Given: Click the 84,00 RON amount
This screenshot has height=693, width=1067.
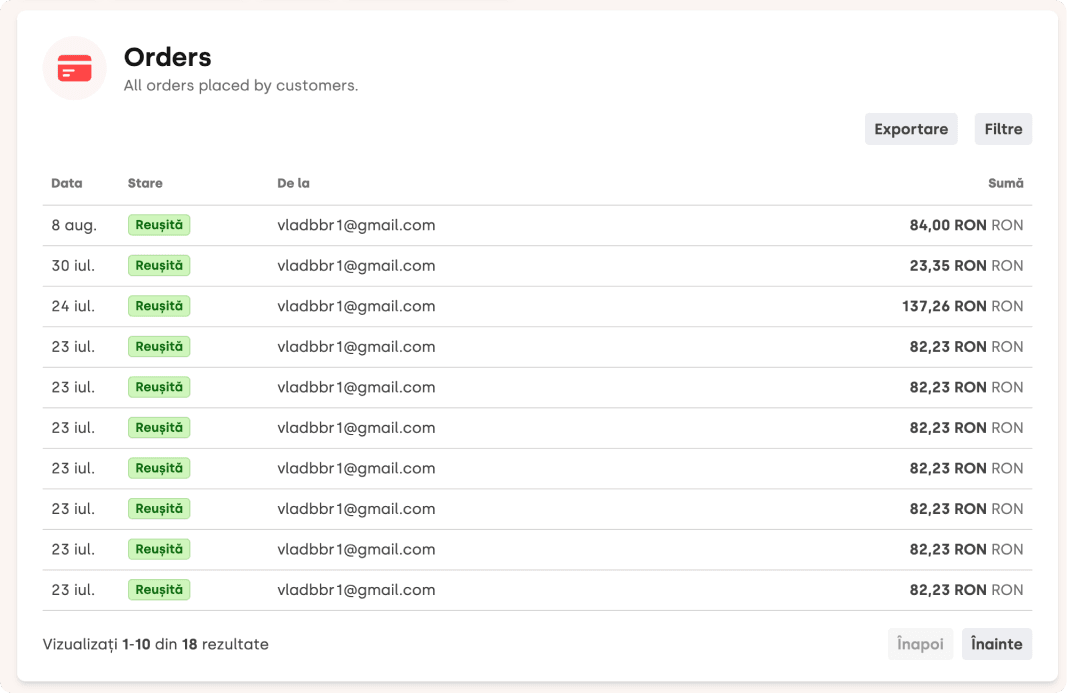Looking at the screenshot, I should [x=947, y=225].
